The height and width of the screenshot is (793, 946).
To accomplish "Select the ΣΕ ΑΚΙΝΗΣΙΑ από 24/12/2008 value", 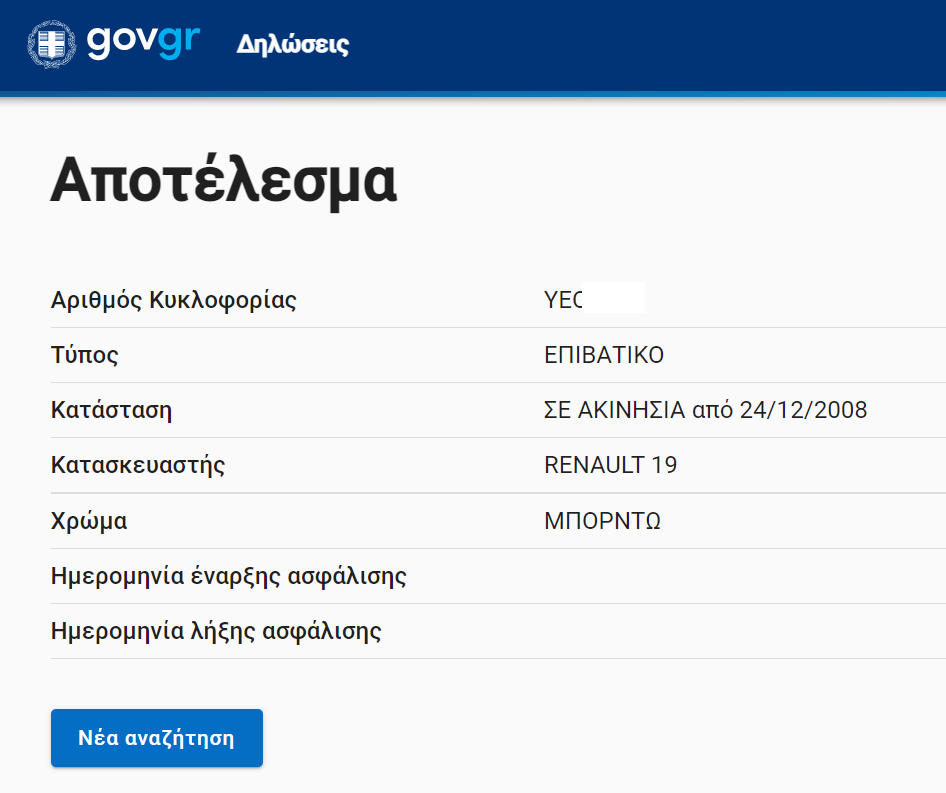I will click(705, 410).
